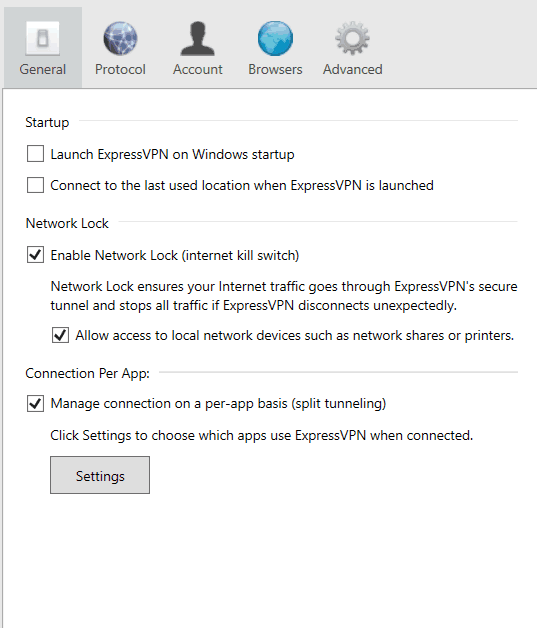The width and height of the screenshot is (537, 628).
Task: Disable the Enable Network Lock checkbox
Action: pos(35,255)
